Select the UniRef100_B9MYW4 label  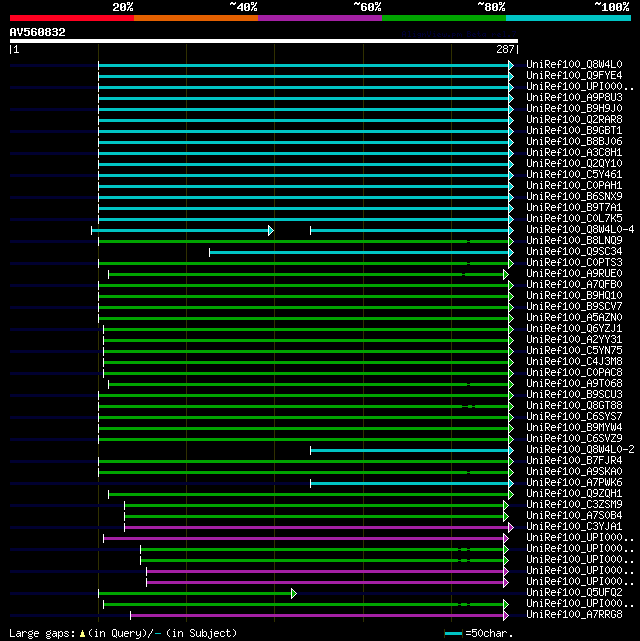[x=574, y=428]
